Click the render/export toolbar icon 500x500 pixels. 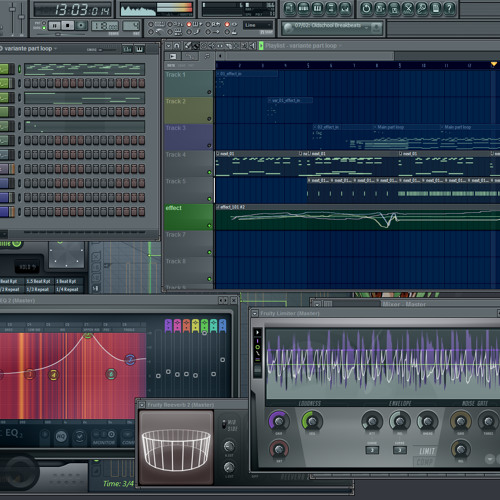pos(394,8)
